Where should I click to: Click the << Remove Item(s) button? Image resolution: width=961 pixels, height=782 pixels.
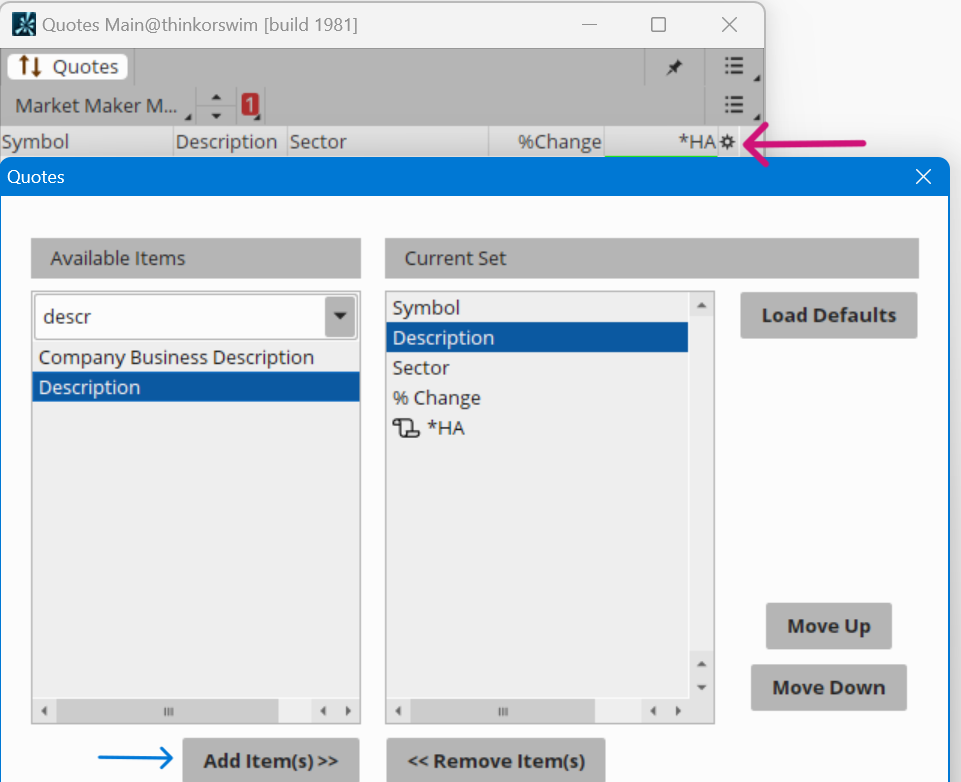click(496, 761)
